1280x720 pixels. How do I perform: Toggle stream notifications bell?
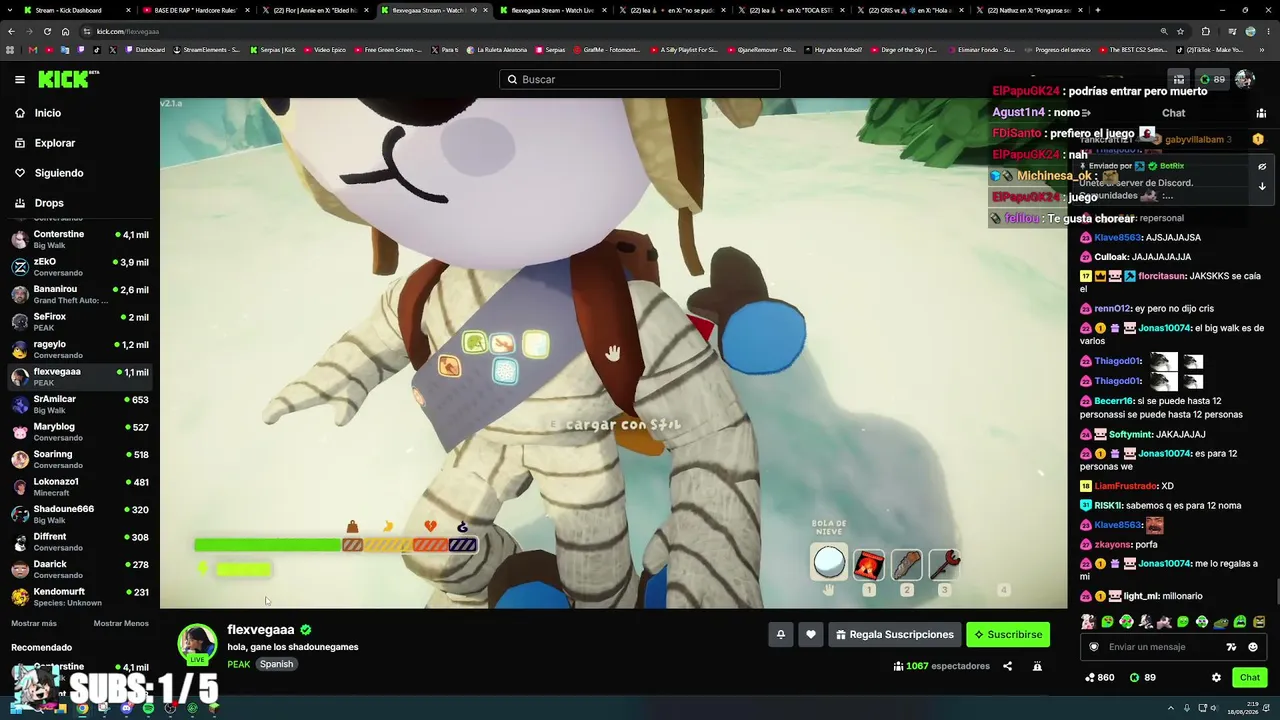point(781,634)
